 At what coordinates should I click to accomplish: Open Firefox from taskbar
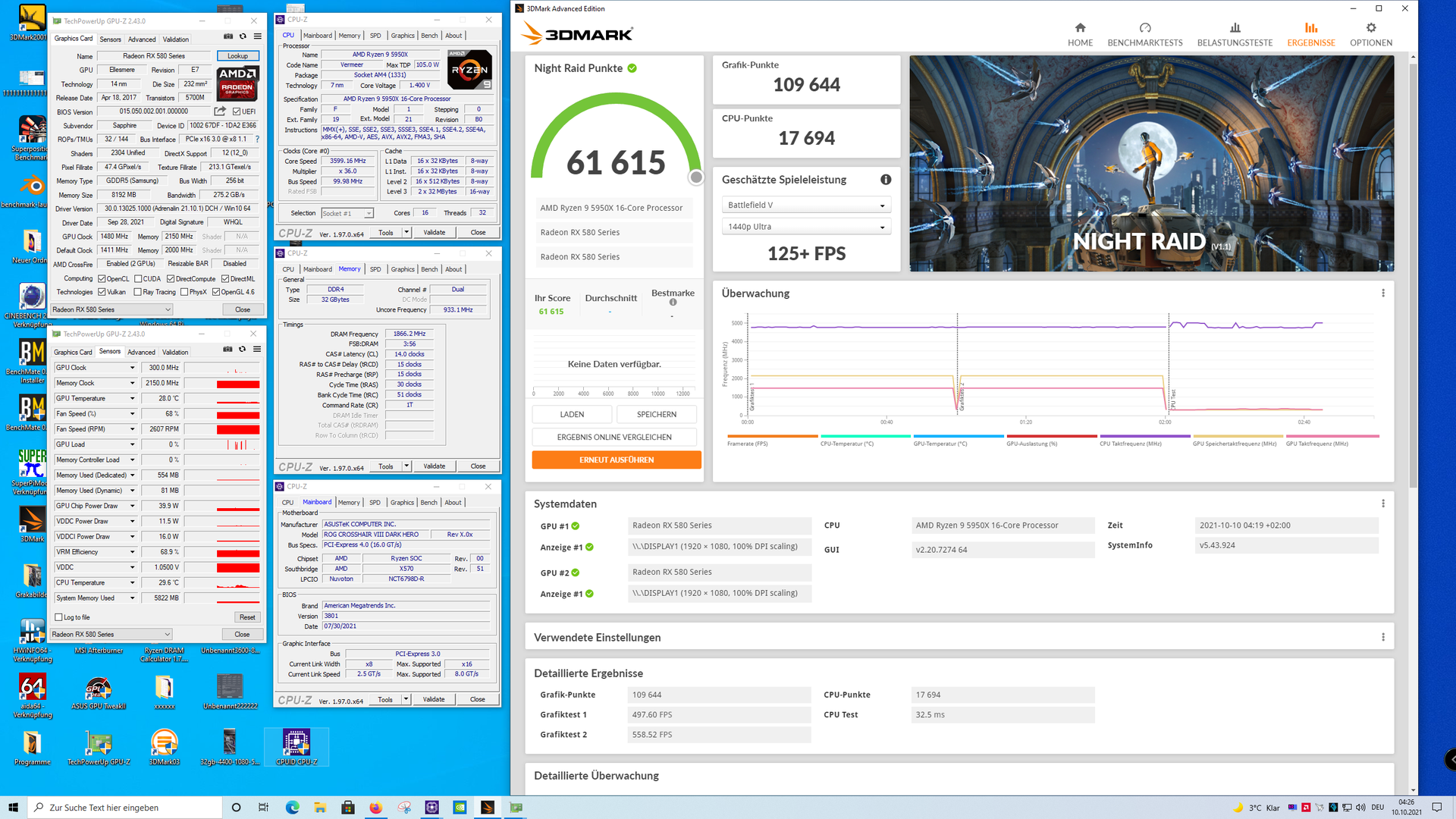tap(375, 808)
